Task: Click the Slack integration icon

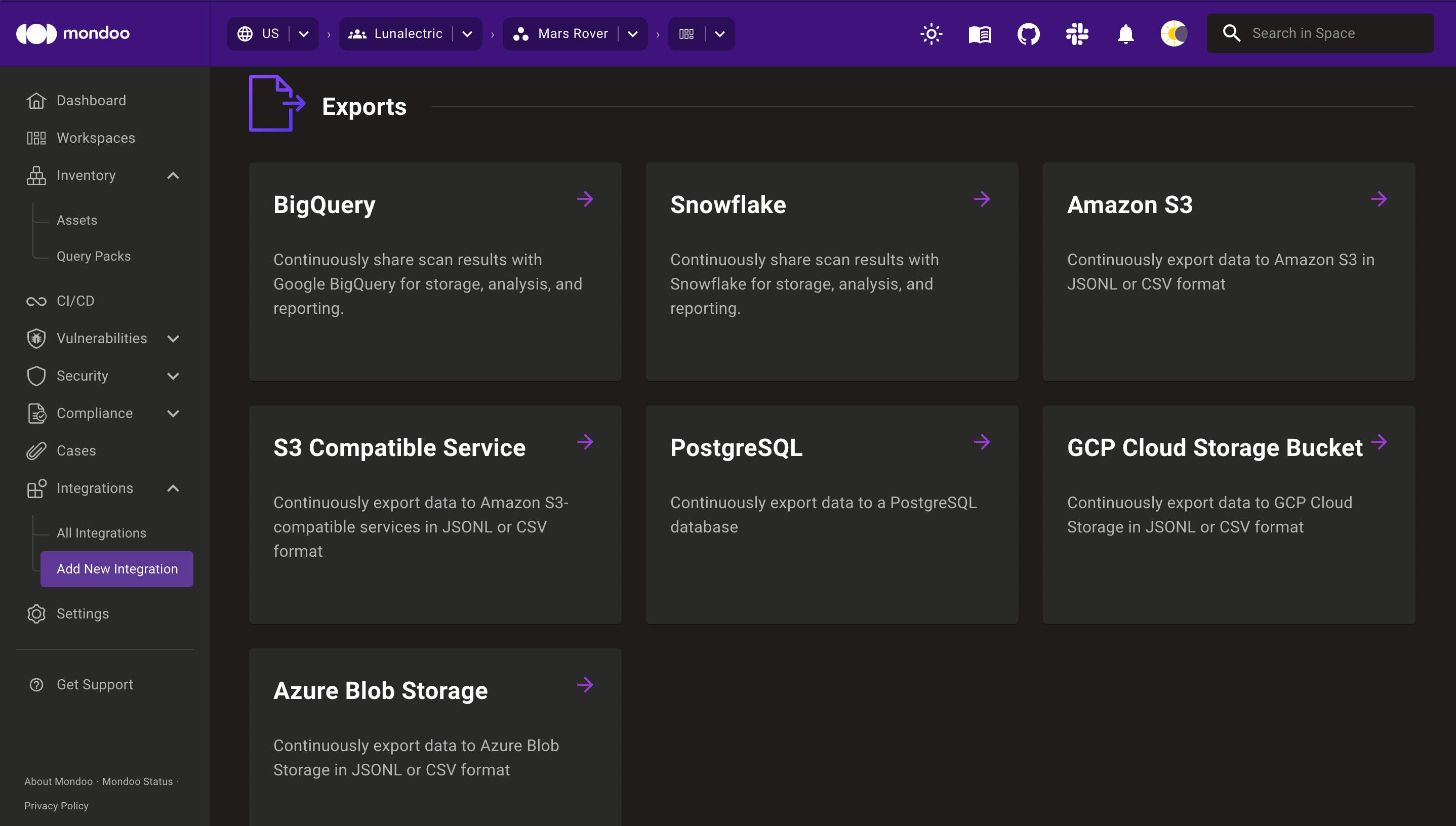Action: [x=1076, y=33]
